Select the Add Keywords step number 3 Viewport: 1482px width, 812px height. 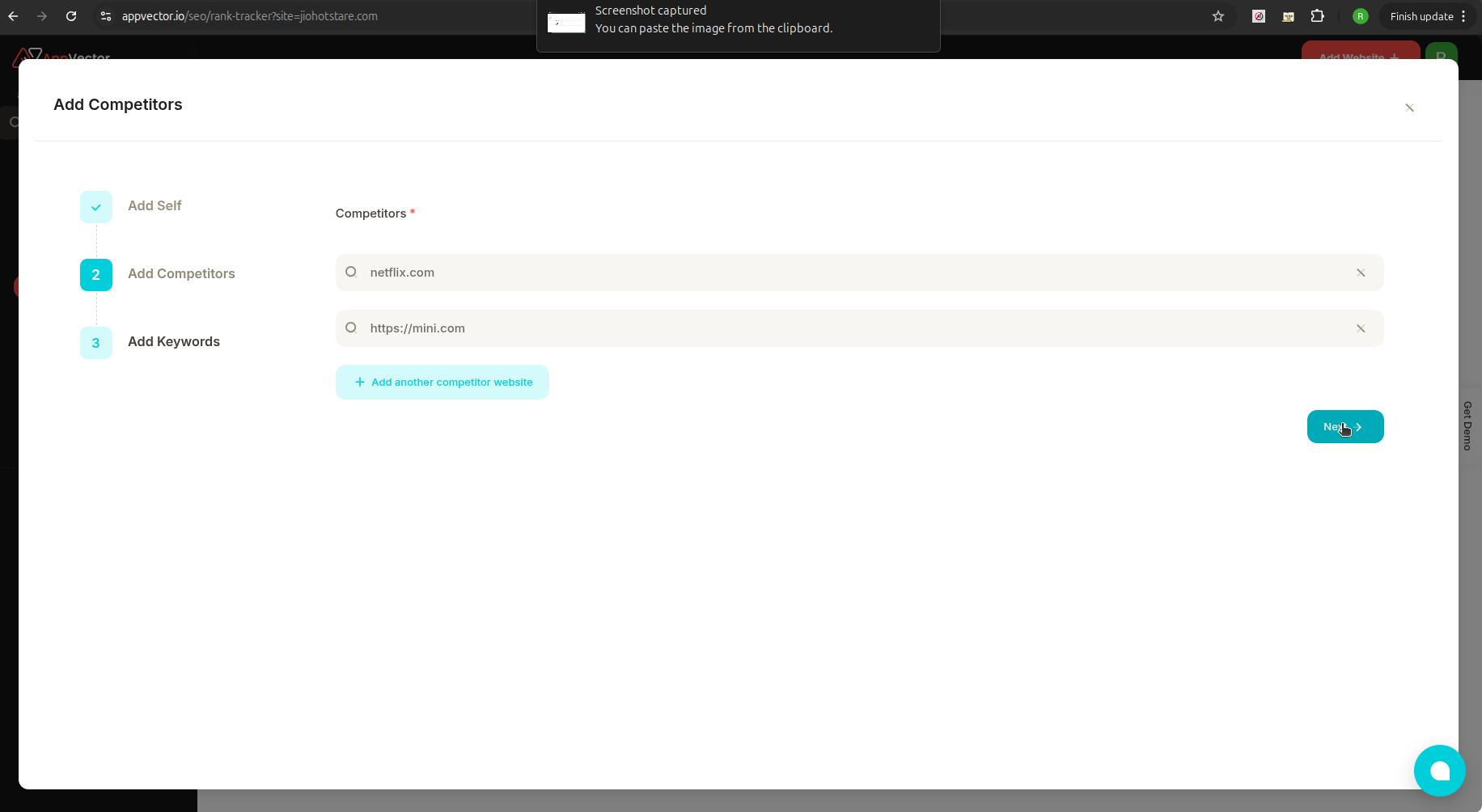point(95,342)
